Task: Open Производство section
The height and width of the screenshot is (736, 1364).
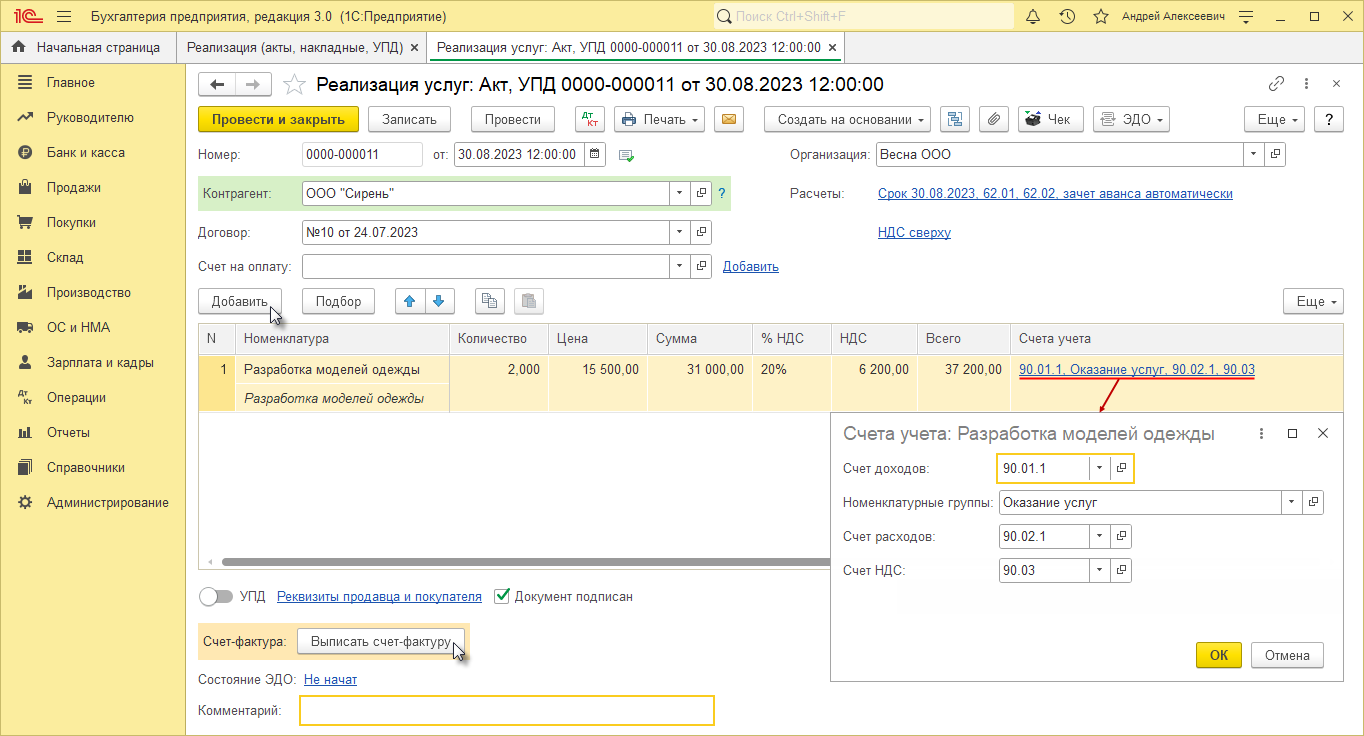Action: (x=89, y=292)
